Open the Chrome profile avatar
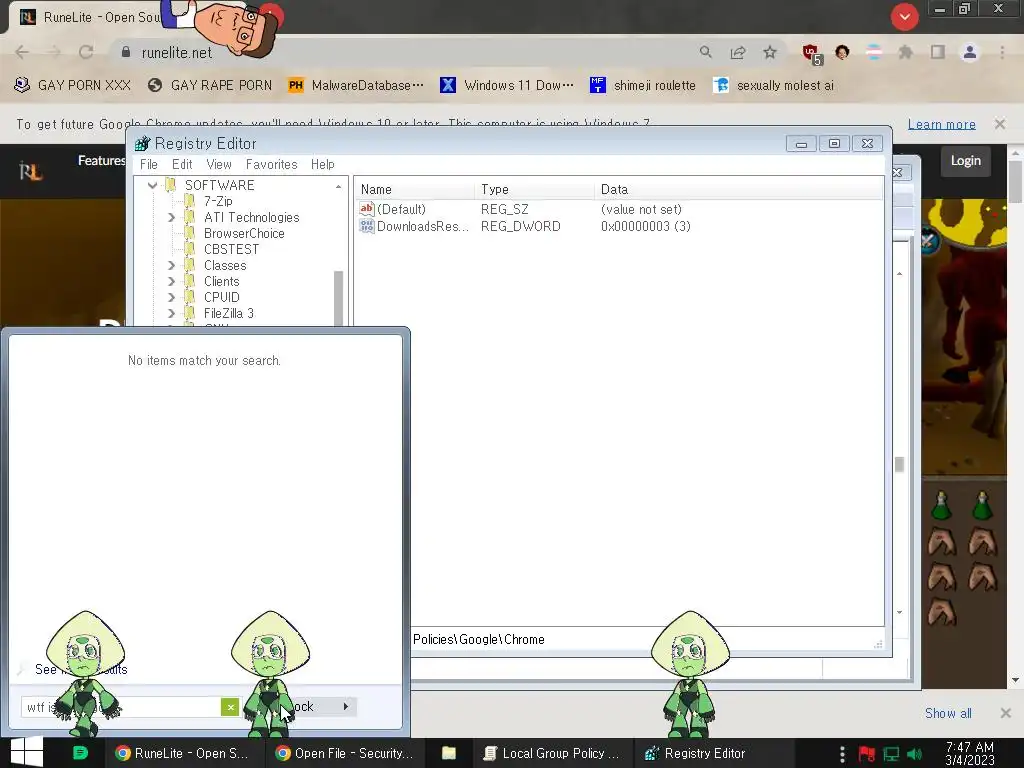This screenshot has height=768, width=1024. click(970, 52)
